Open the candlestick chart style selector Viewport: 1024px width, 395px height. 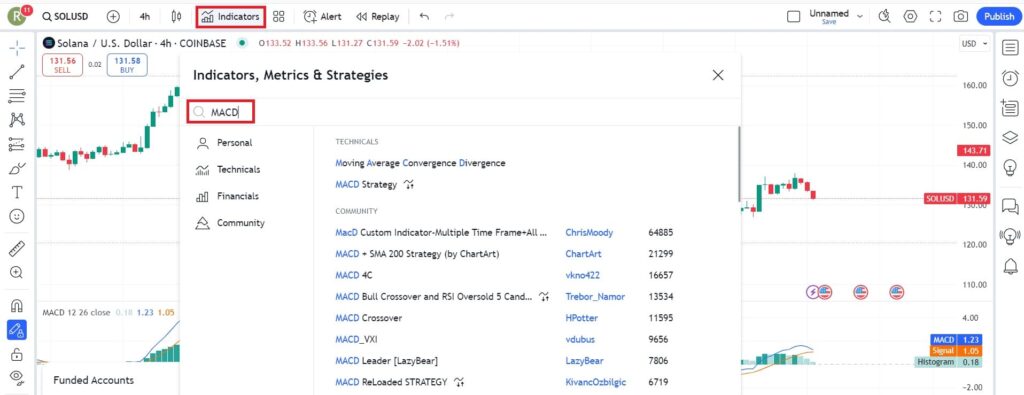(176, 16)
